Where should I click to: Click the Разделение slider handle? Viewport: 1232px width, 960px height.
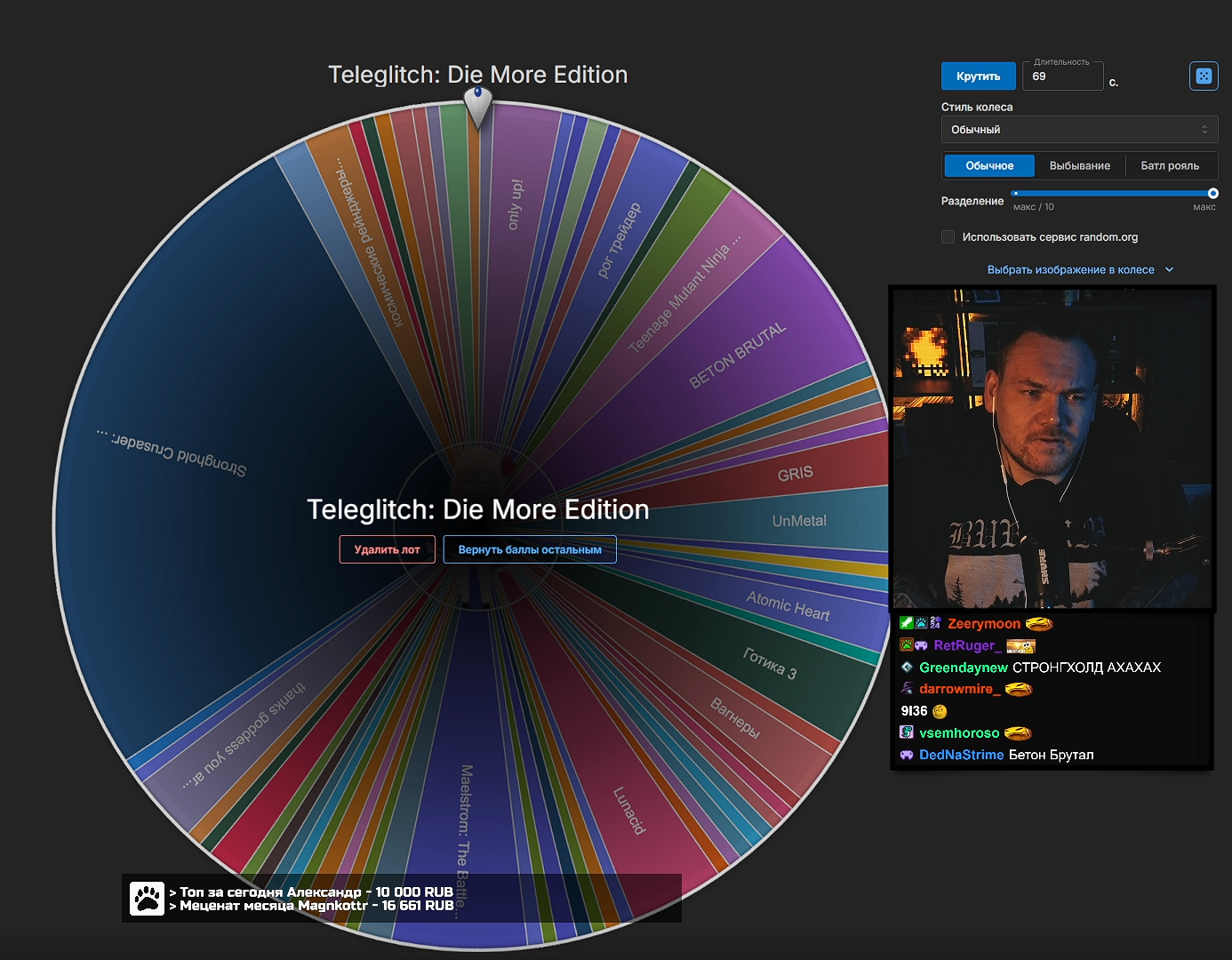(1213, 193)
